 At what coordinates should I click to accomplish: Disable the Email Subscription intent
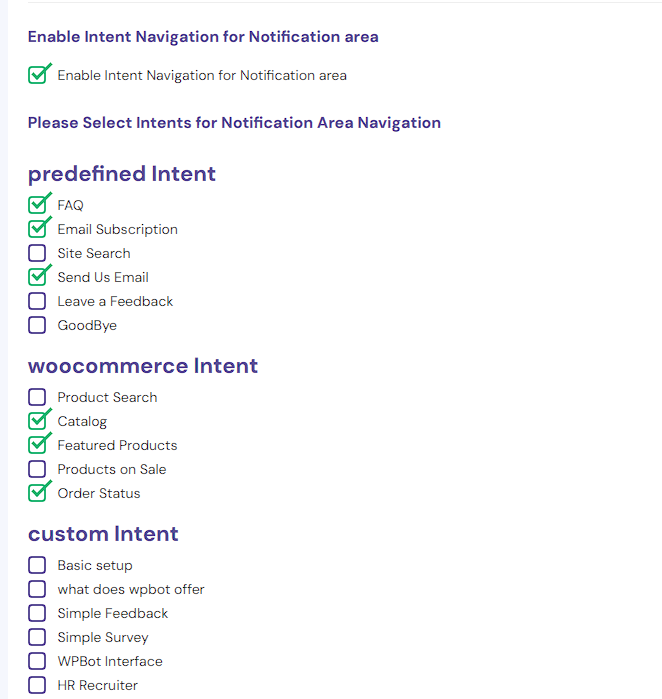pos(37,229)
